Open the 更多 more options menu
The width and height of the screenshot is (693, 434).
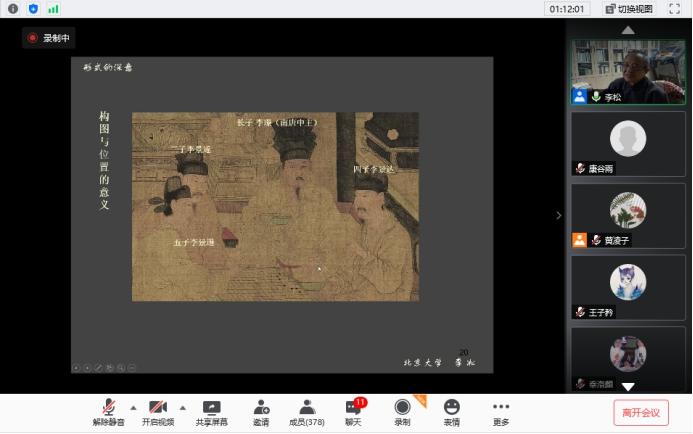pyautogui.click(x=501, y=412)
